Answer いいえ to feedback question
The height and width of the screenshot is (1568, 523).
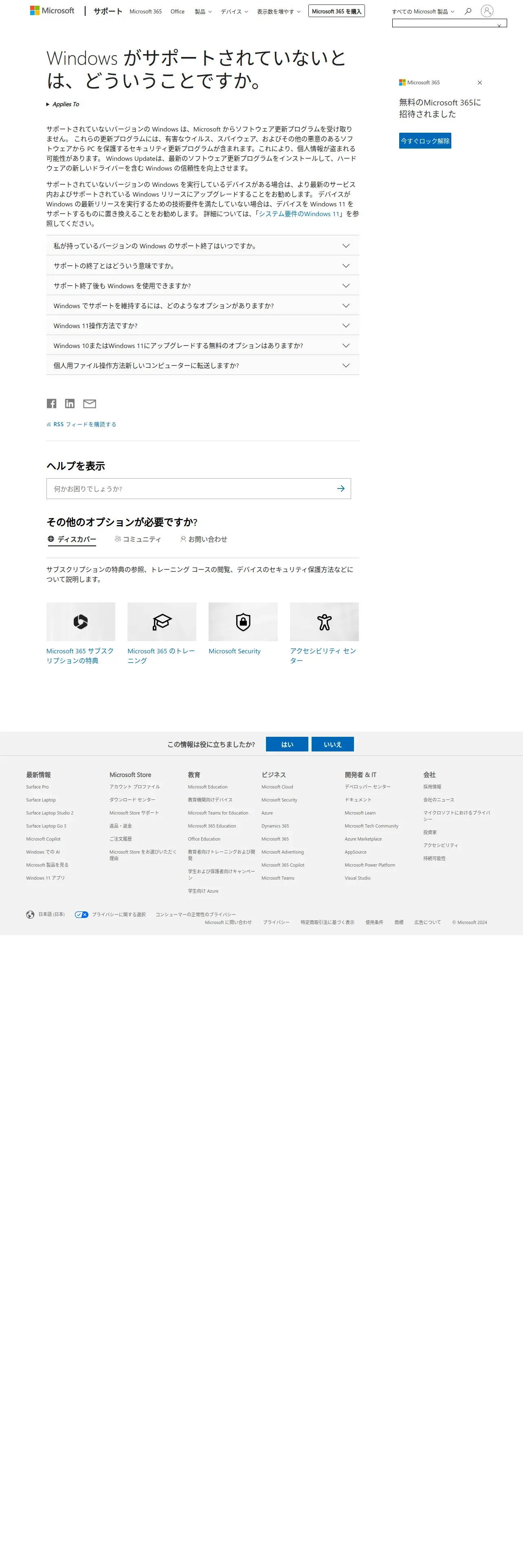332,745
